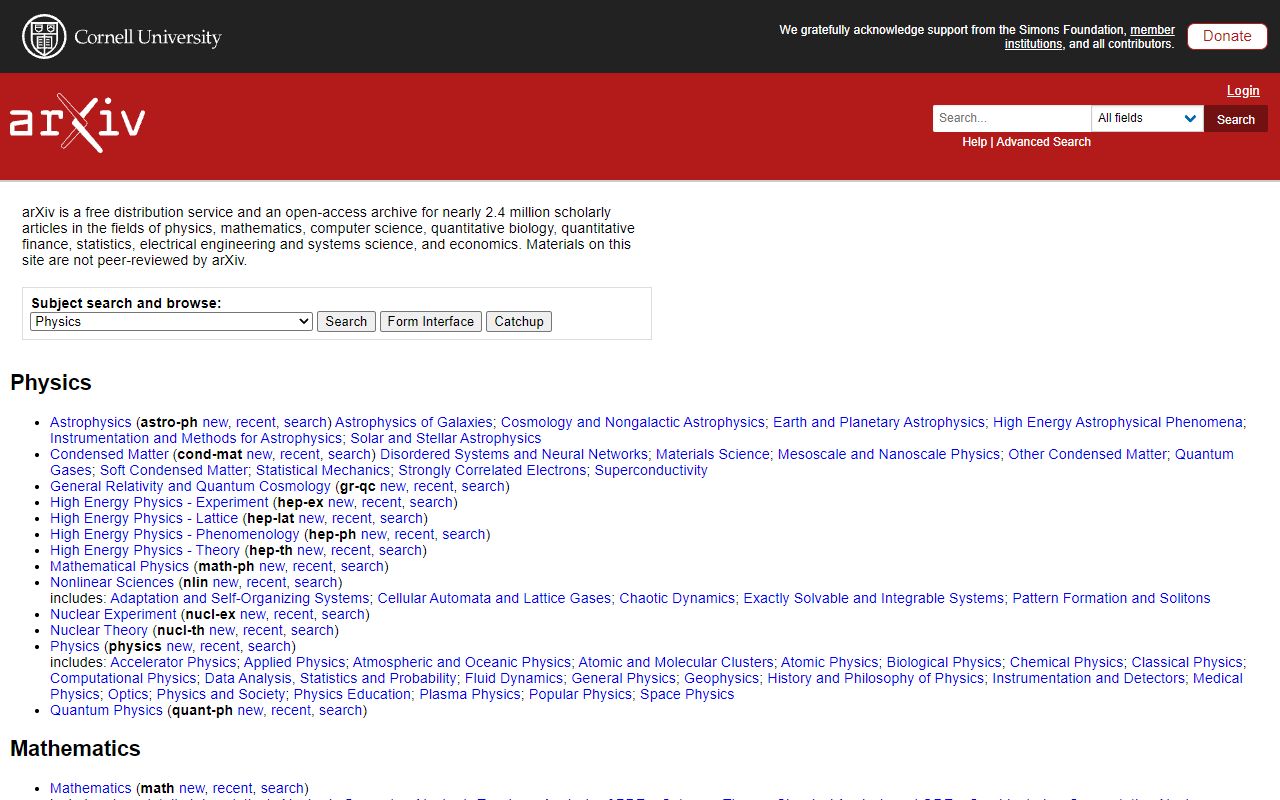Expand the search field category selector chevron
1280x800 pixels.
point(1190,118)
